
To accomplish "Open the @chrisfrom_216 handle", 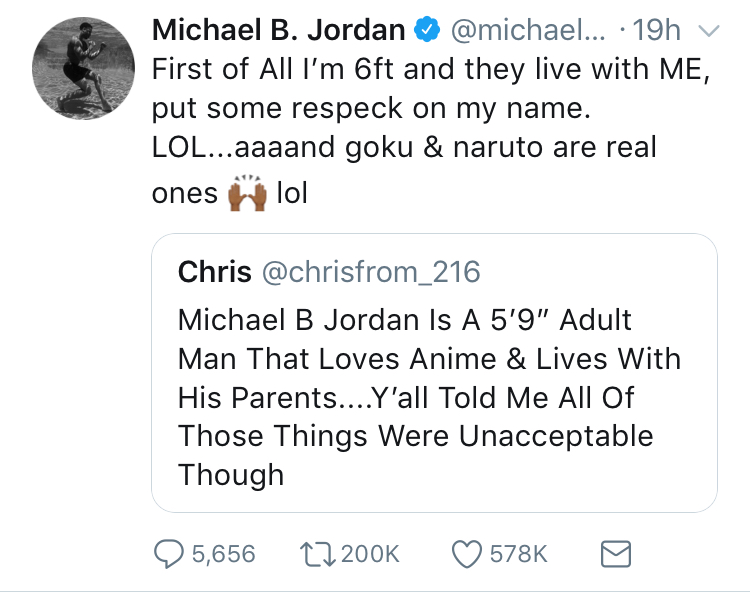I will (x=371, y=271).
